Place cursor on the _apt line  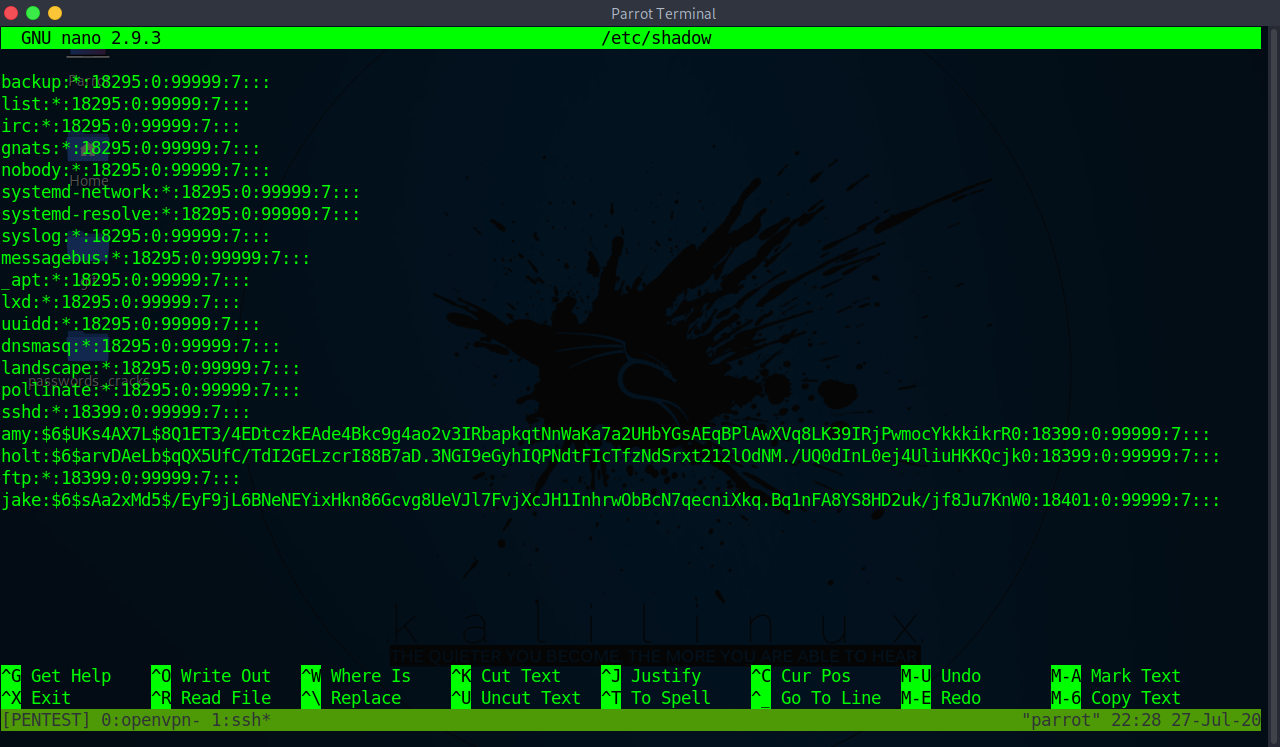coord(126,280)
